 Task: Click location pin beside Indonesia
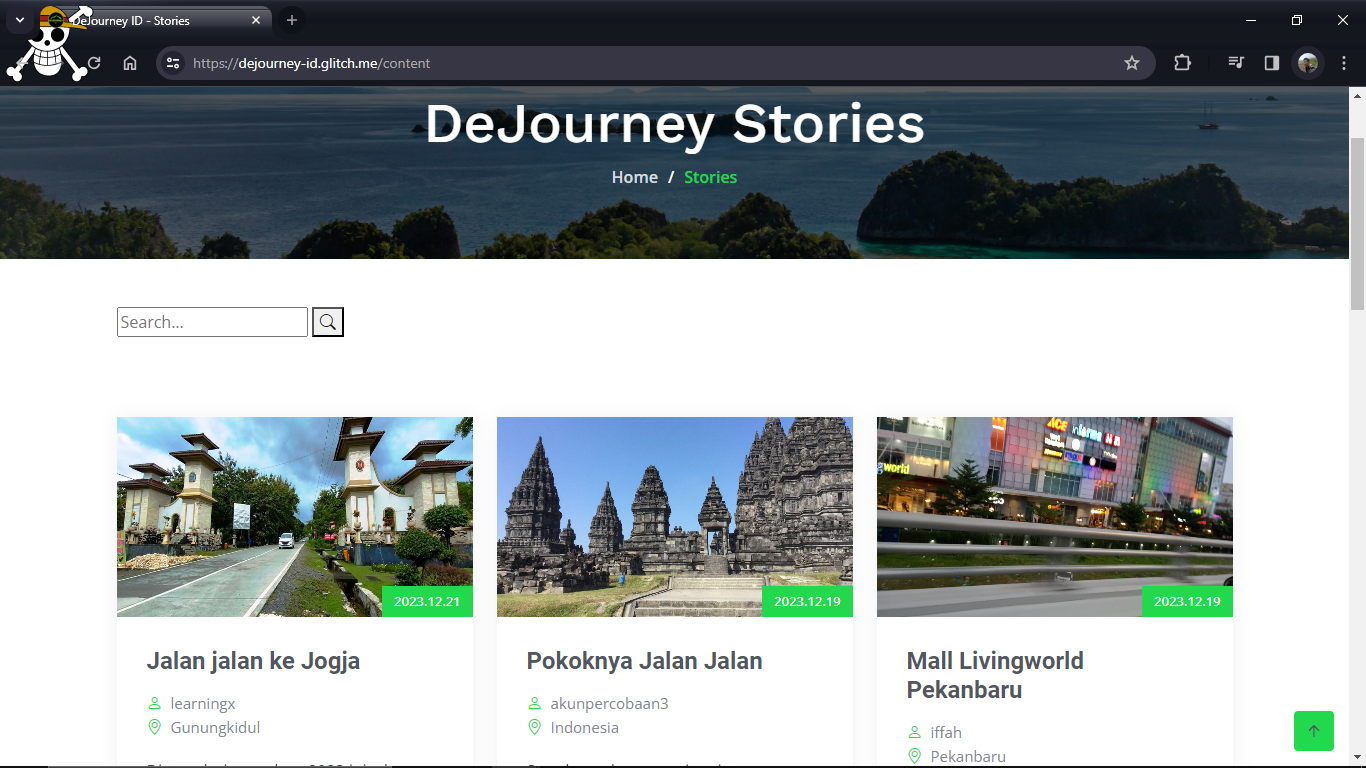point(535,727)
